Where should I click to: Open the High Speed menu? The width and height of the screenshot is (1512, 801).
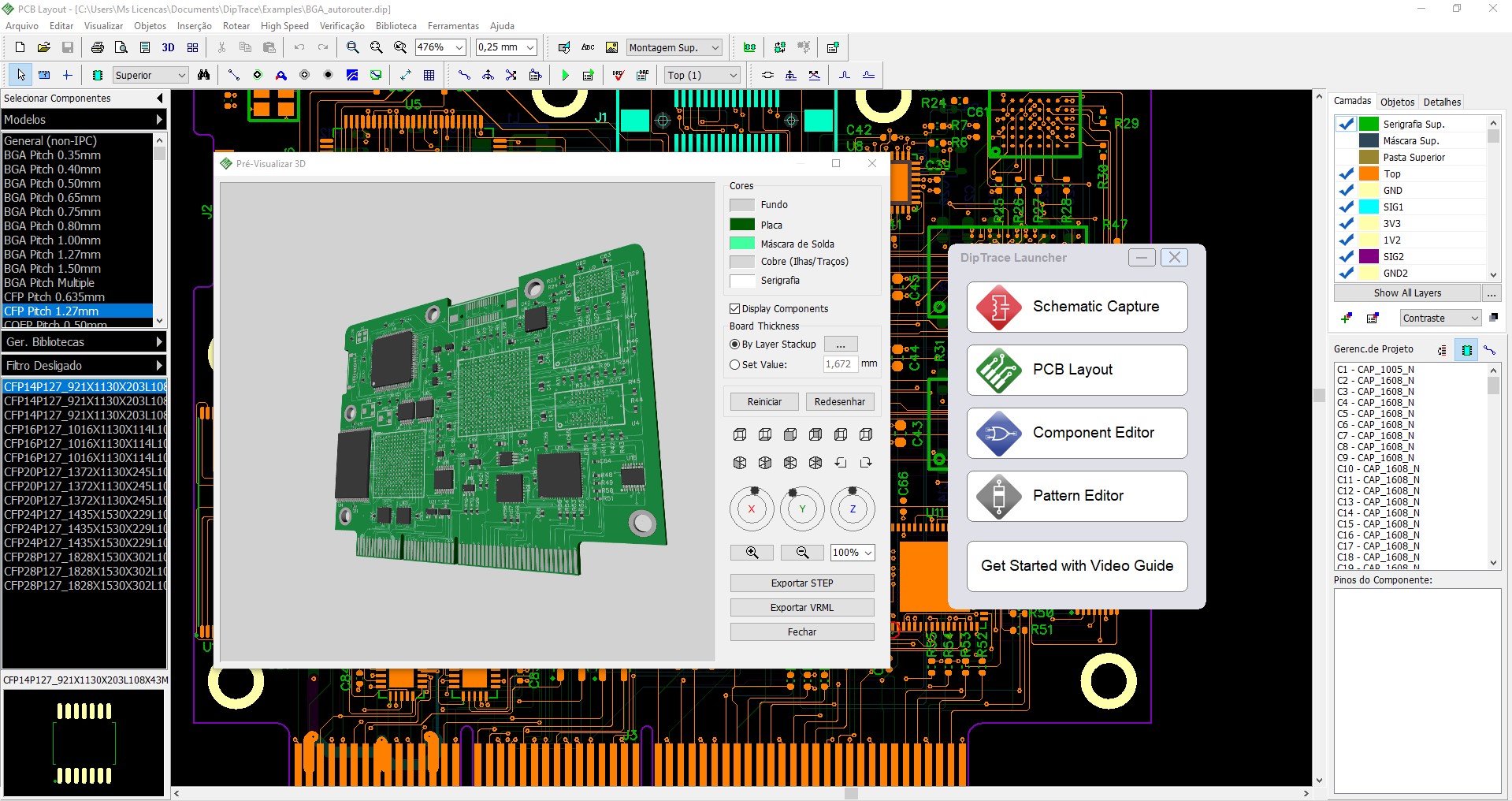284,26
